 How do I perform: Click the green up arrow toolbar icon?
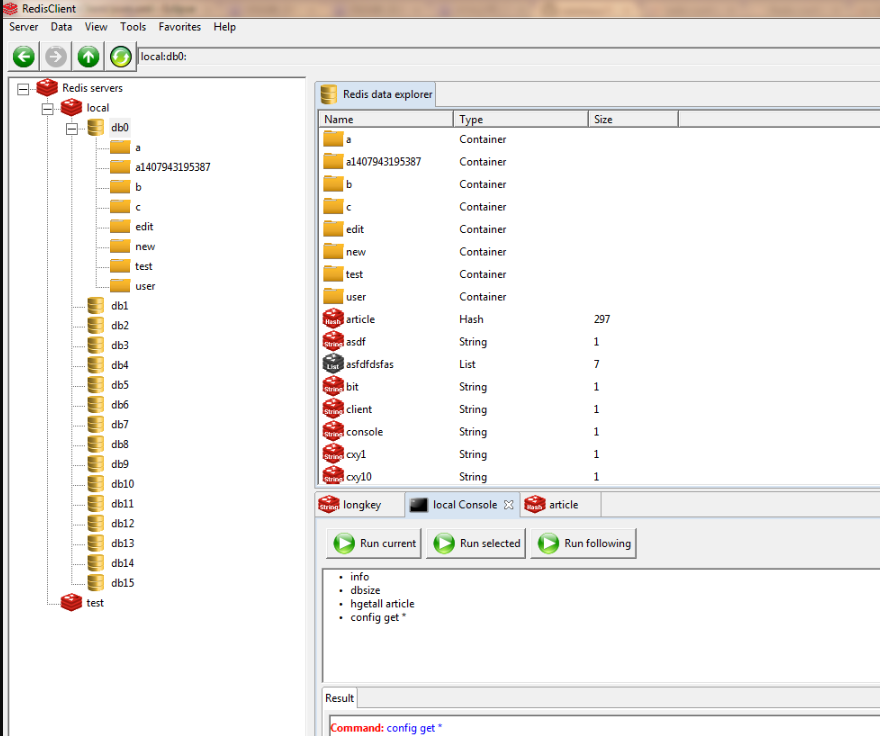coord(88,57)
